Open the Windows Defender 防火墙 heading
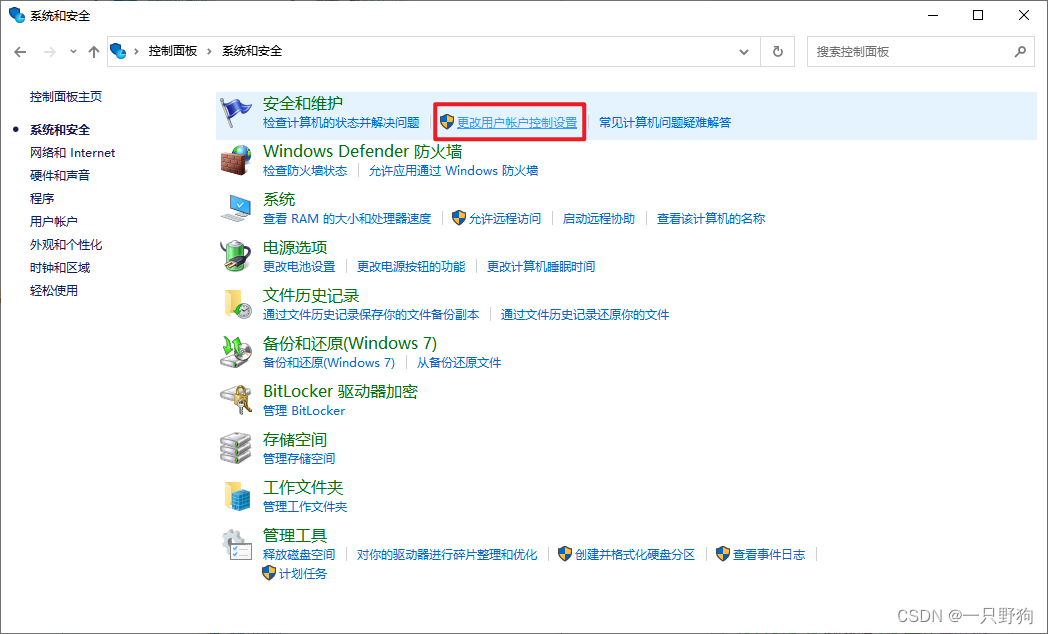 [362, 152]
